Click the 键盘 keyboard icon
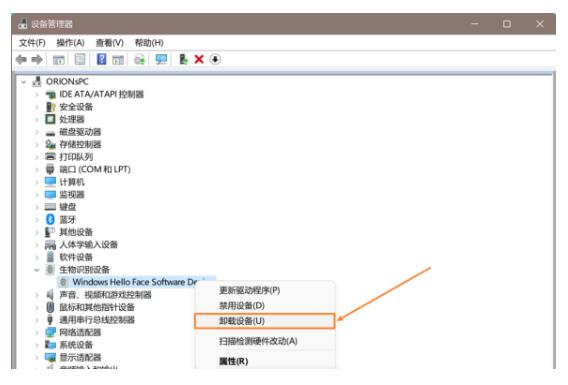The width and height of the screenshot is (568, 385). pyautogui.click(x=50, y=207)
